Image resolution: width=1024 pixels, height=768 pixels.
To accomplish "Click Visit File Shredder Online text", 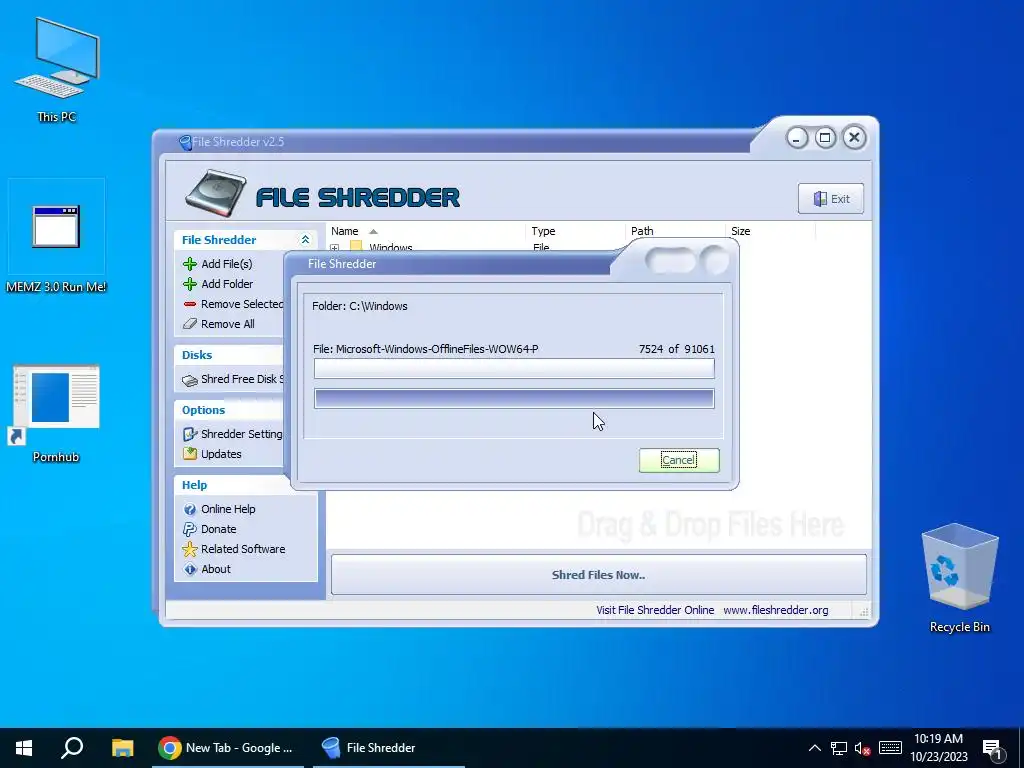I will click(654, 610).
